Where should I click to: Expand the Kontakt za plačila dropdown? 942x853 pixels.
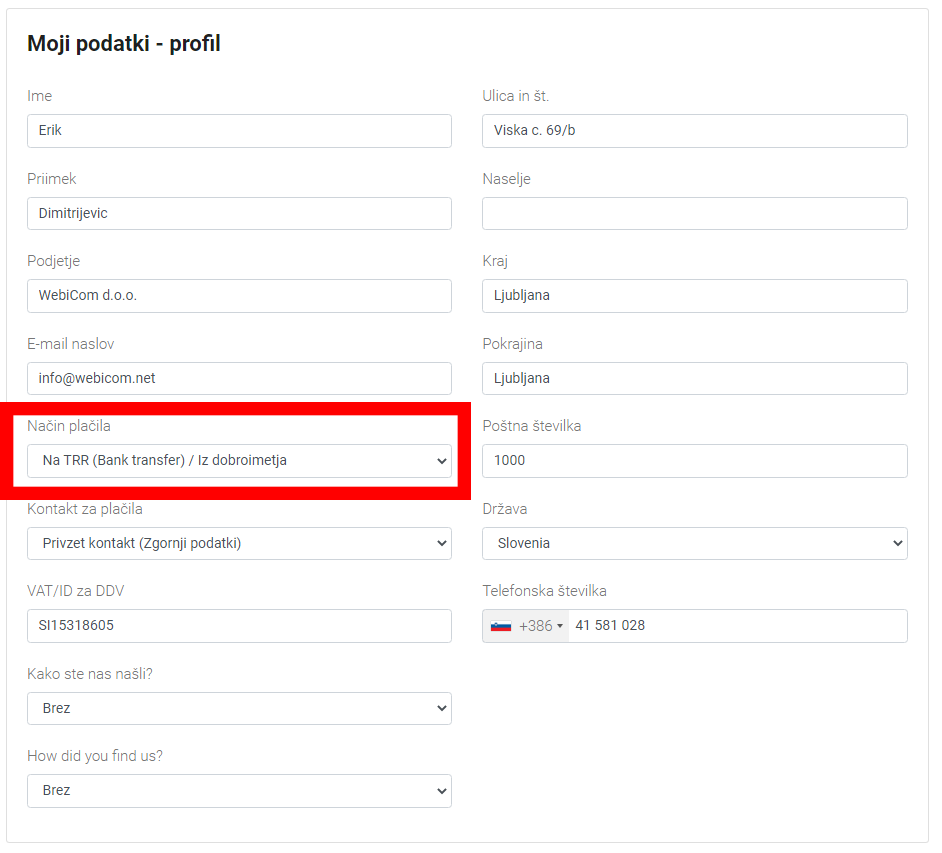pyautogui.click(x=239, y=543)
